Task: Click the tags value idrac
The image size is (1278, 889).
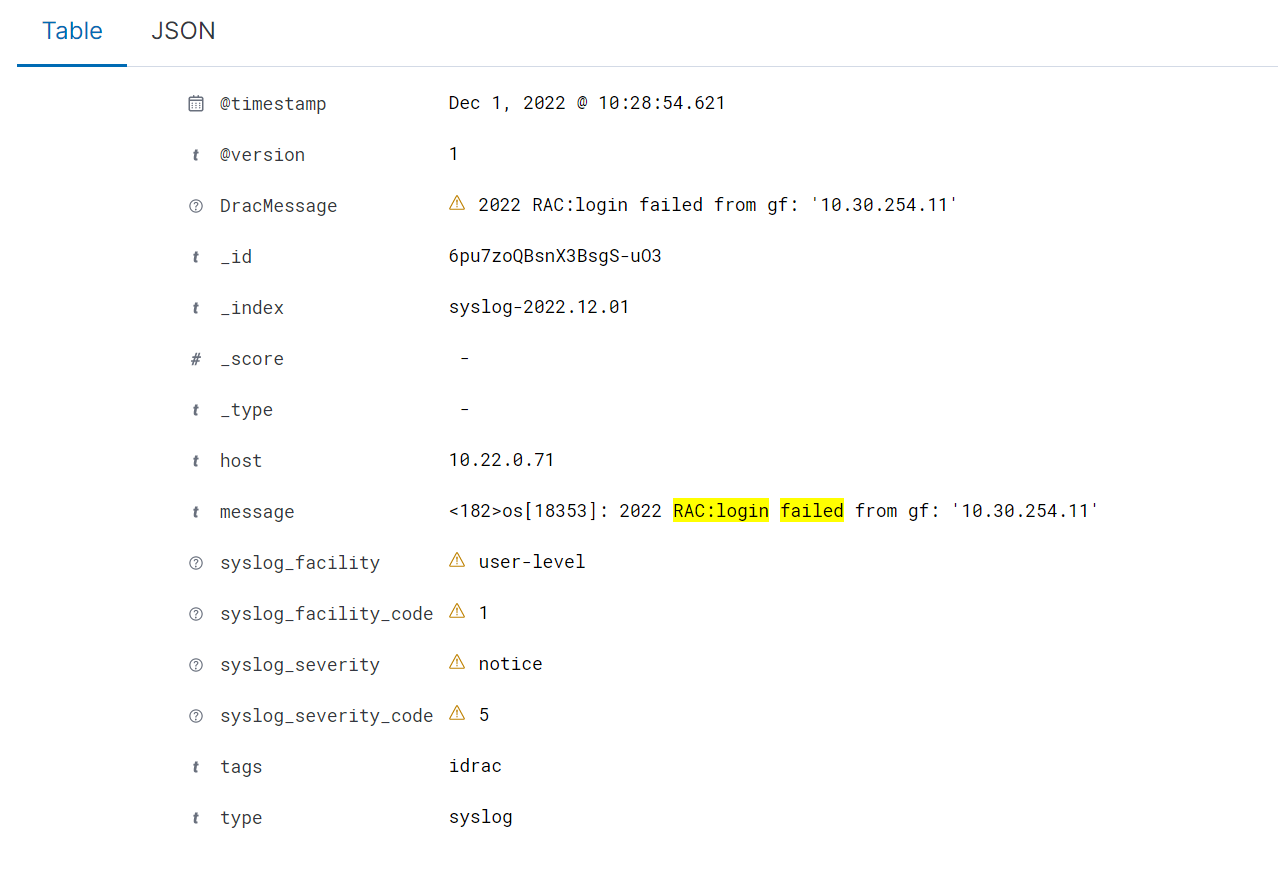Action: click(475, 766)
